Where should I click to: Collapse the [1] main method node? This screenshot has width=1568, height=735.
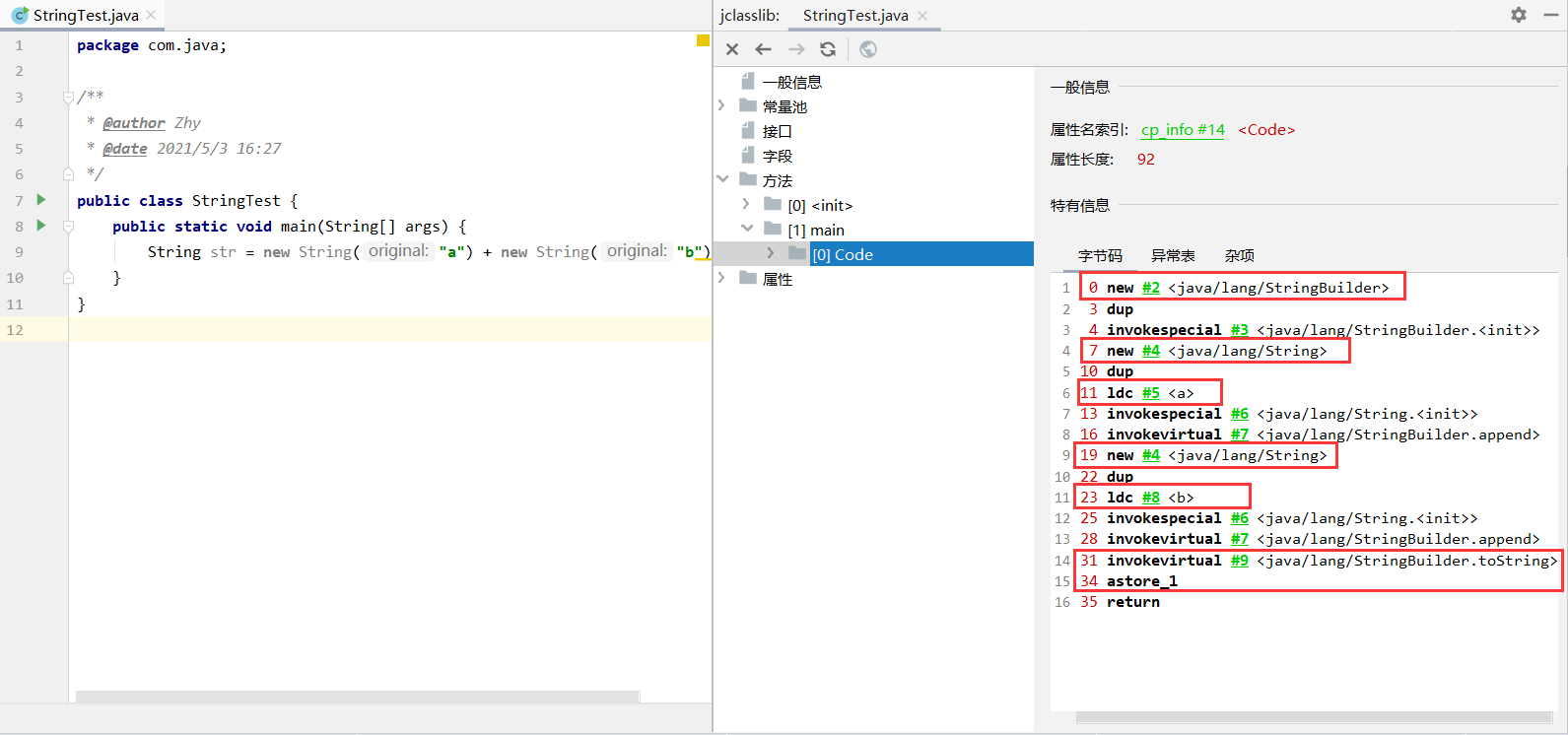pyautogui.click(x=747, y=229)
